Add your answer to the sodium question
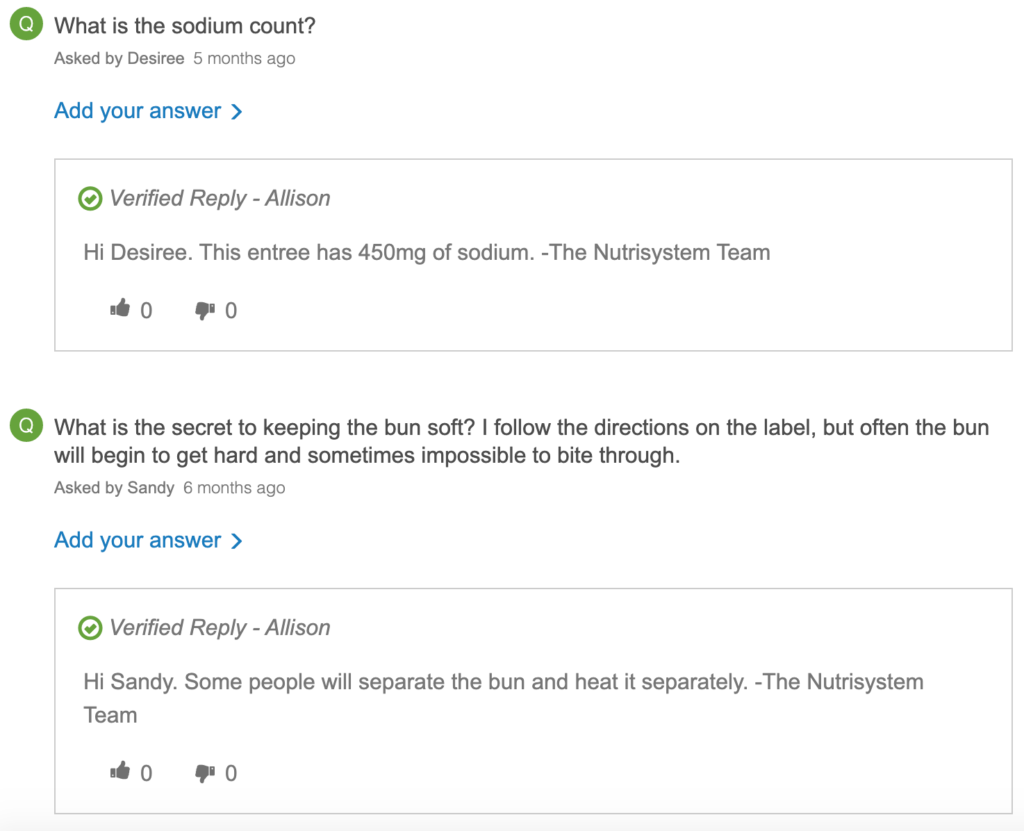Image resolution: width=1024 pixels, height=831 pixels. pyautogui.click(x=137, y=111)
